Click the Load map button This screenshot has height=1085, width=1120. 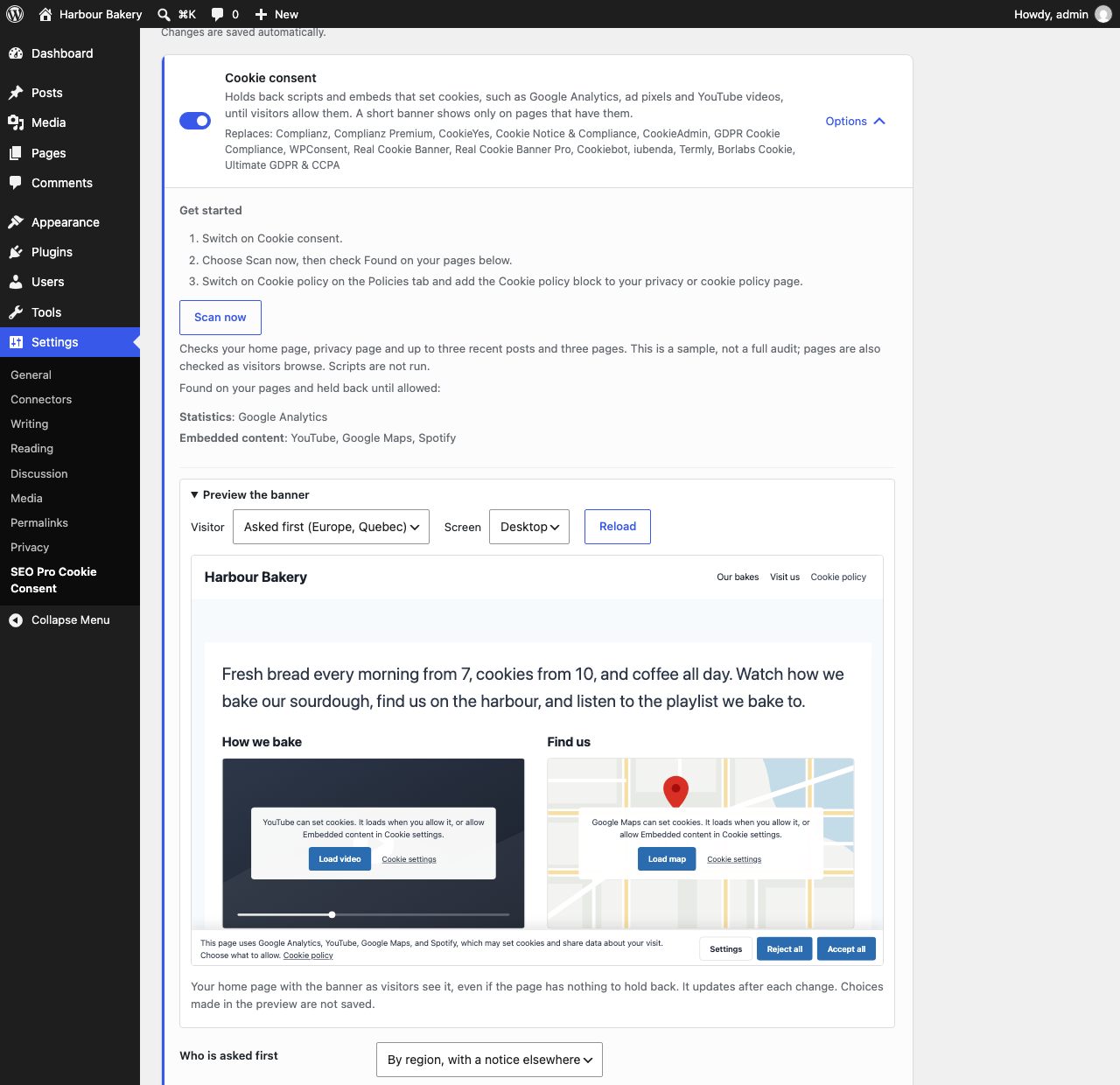(x=667, y=859)
